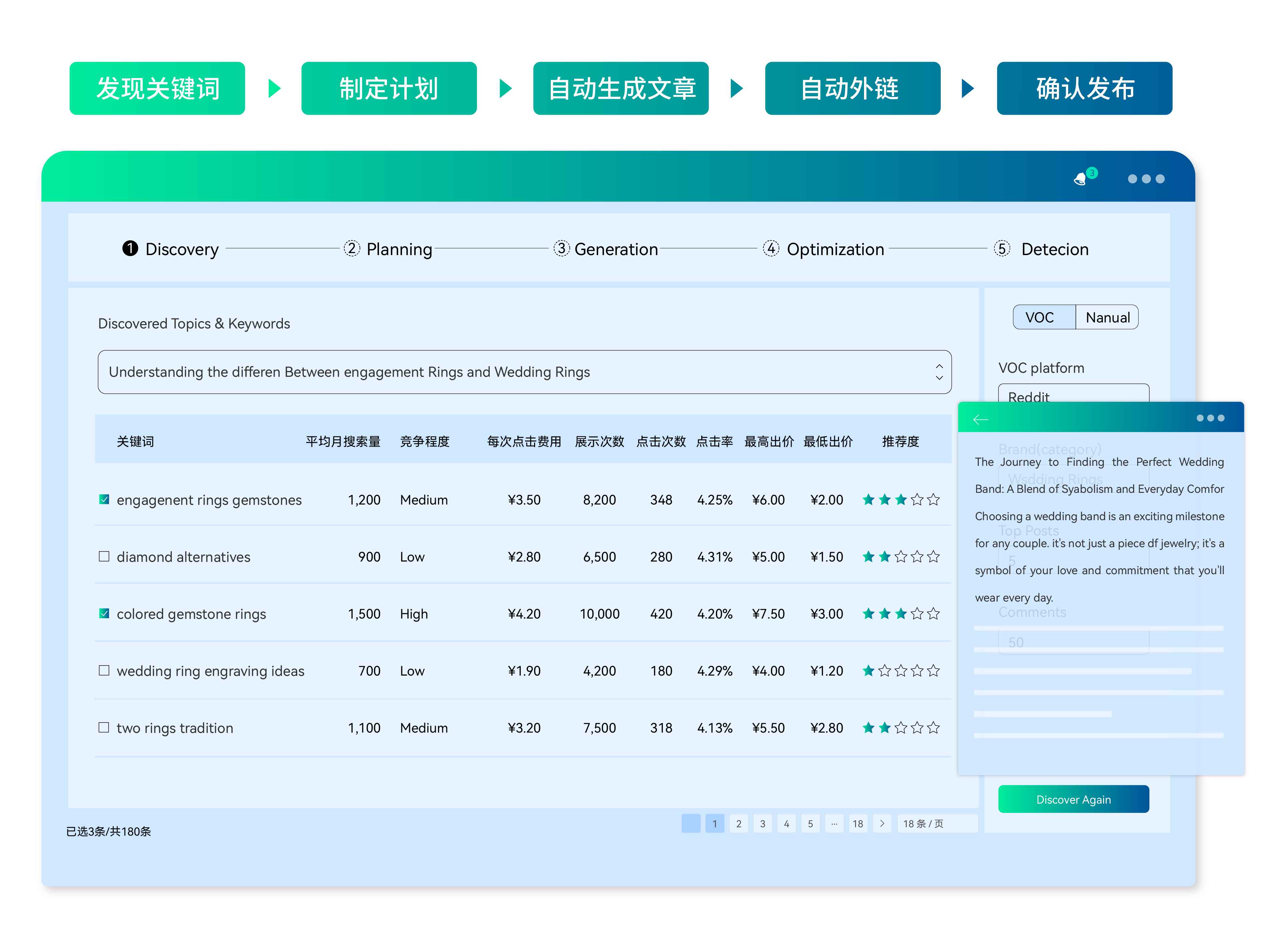Click the 推荐度 column header
This screenshot has width=1279, height=952.
coord(900,441)
